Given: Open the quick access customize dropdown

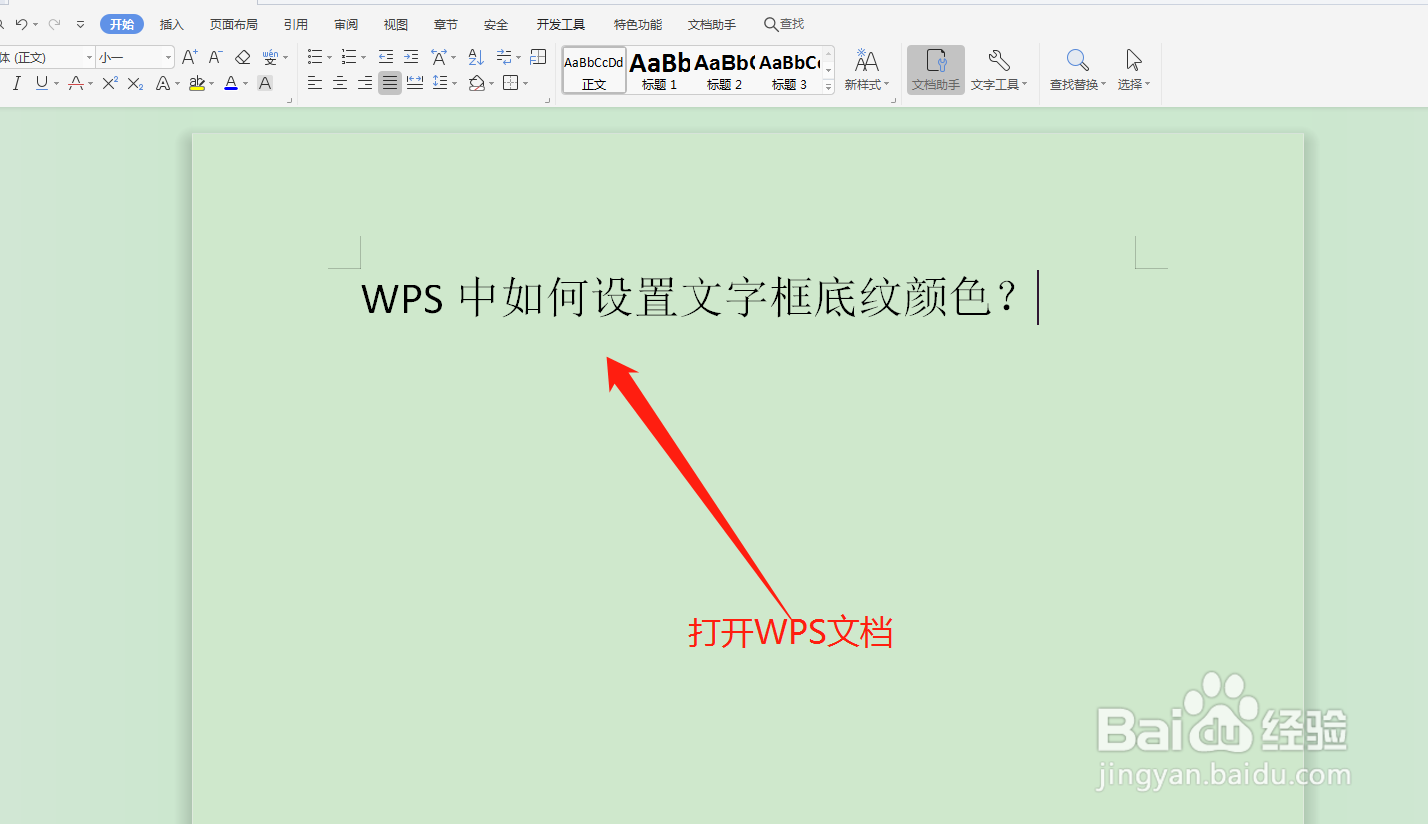Looking at the screenshot, I should pyautogui.click(x=81, y=24).
